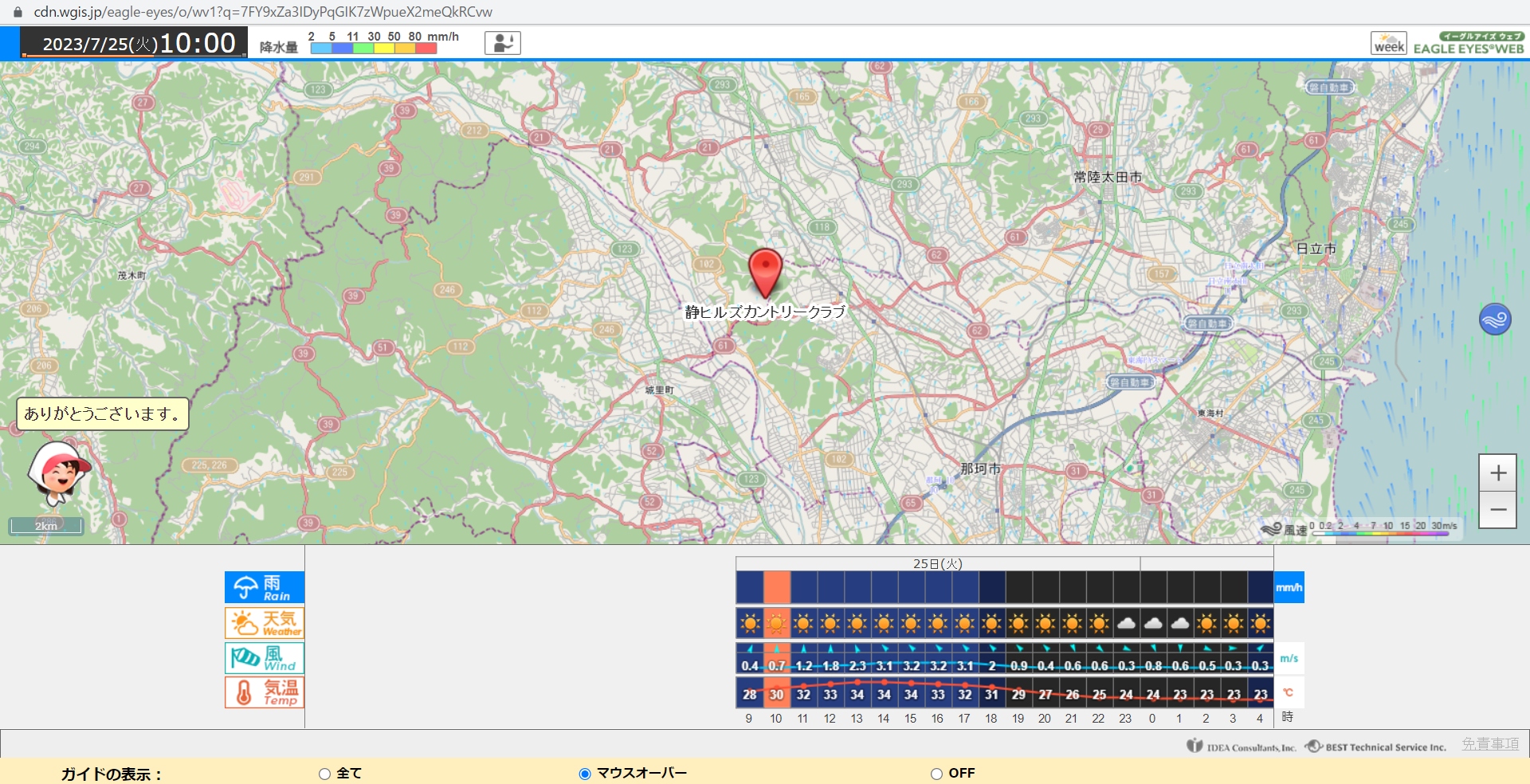The width and height of the screenshot is (1530, 784).
Task: Toggle the blue wind animation icon on map
Action: click(x=1495, y=319)
